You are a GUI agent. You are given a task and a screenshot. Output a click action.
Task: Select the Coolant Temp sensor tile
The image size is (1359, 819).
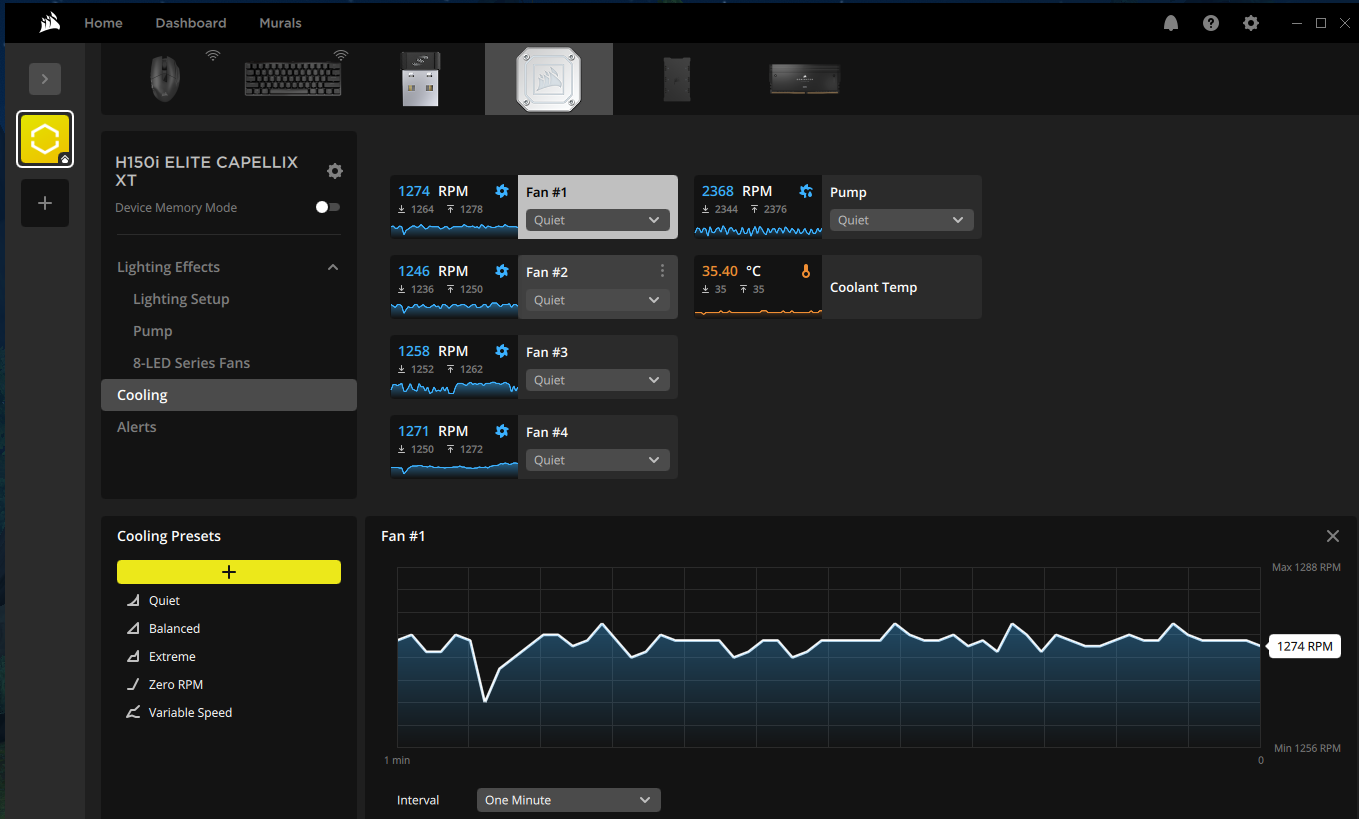[x=838, y=287]
